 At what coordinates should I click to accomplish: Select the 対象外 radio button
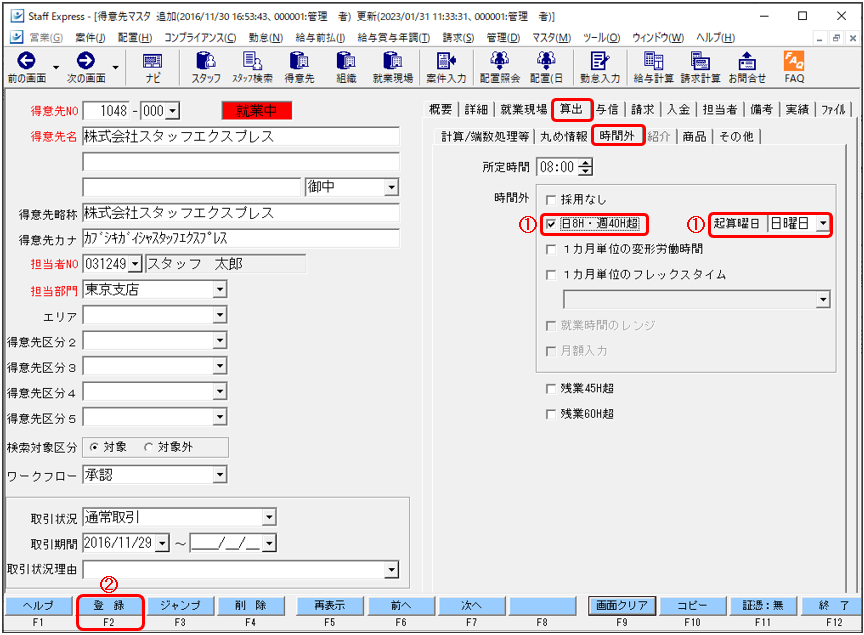coord(149,447)
